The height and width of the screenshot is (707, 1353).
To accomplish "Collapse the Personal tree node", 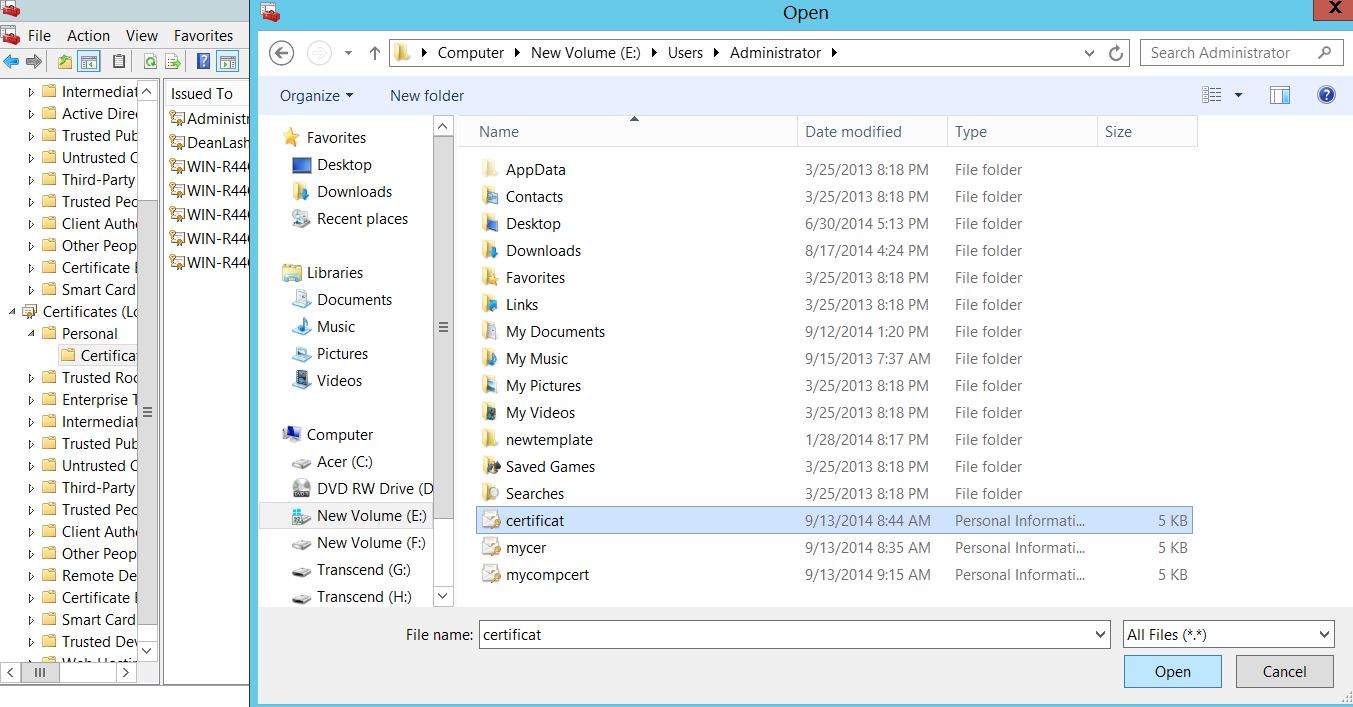I will [31, 334].
